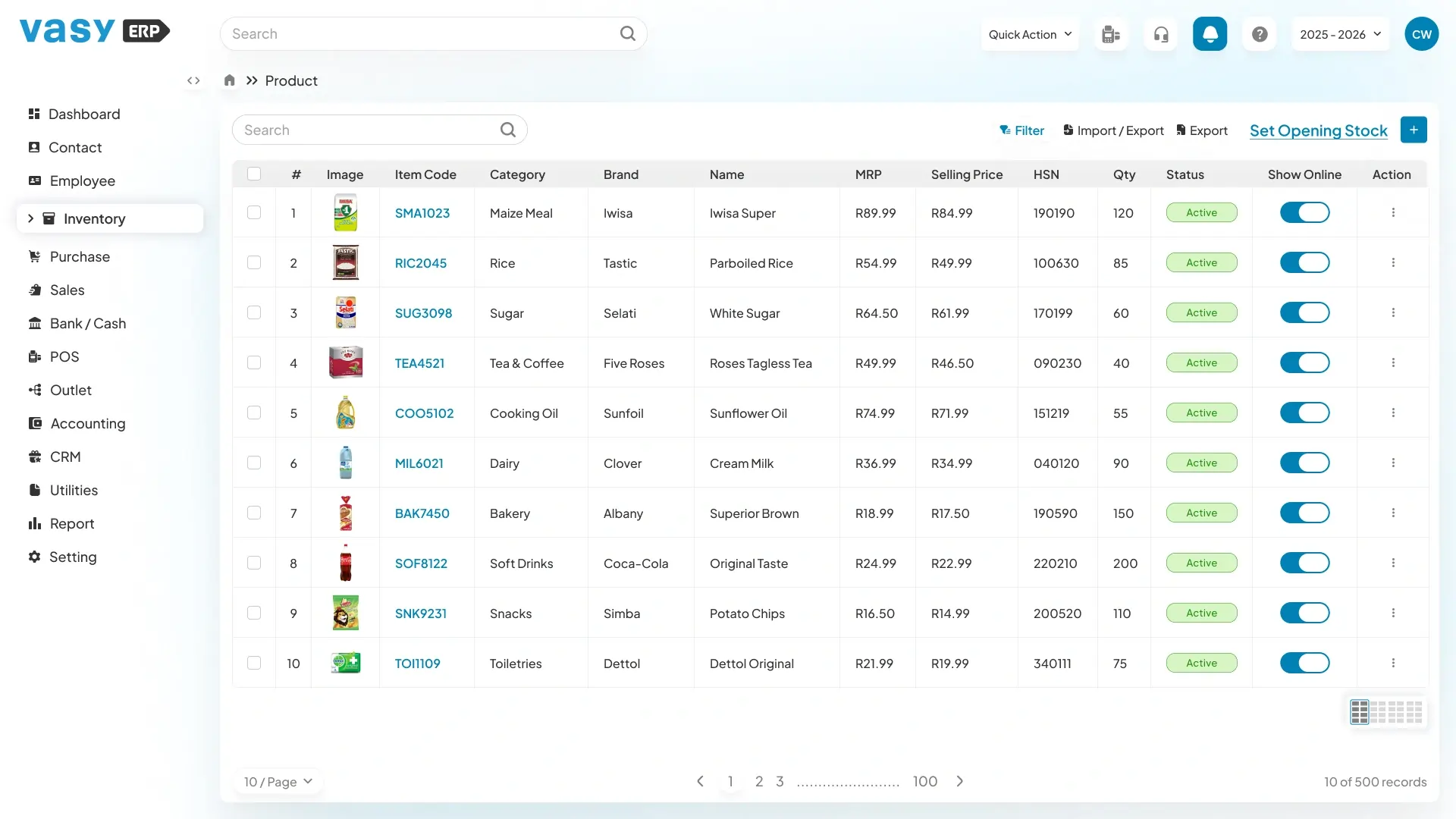Open the 10 / Page dropdown
This screenshot has width=1456, height=819.
coord(278,782)
